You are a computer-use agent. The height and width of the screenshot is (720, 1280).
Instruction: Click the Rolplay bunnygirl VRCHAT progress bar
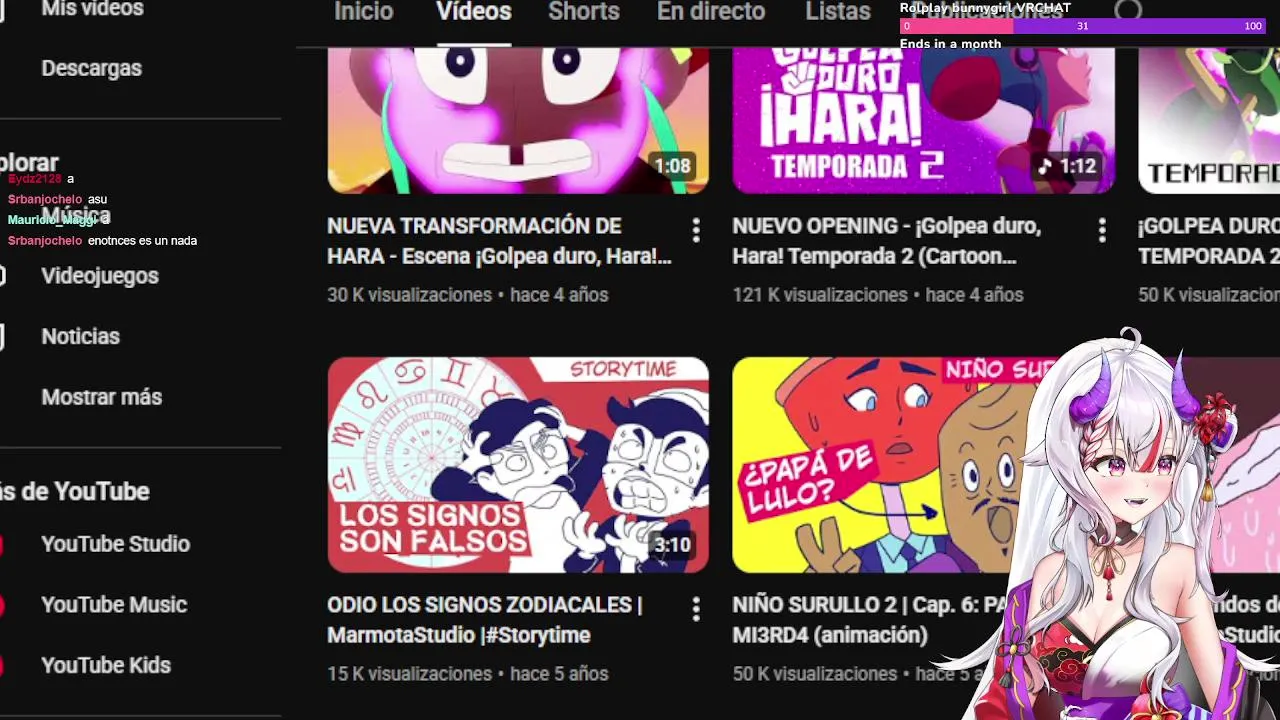[1084, 26]
